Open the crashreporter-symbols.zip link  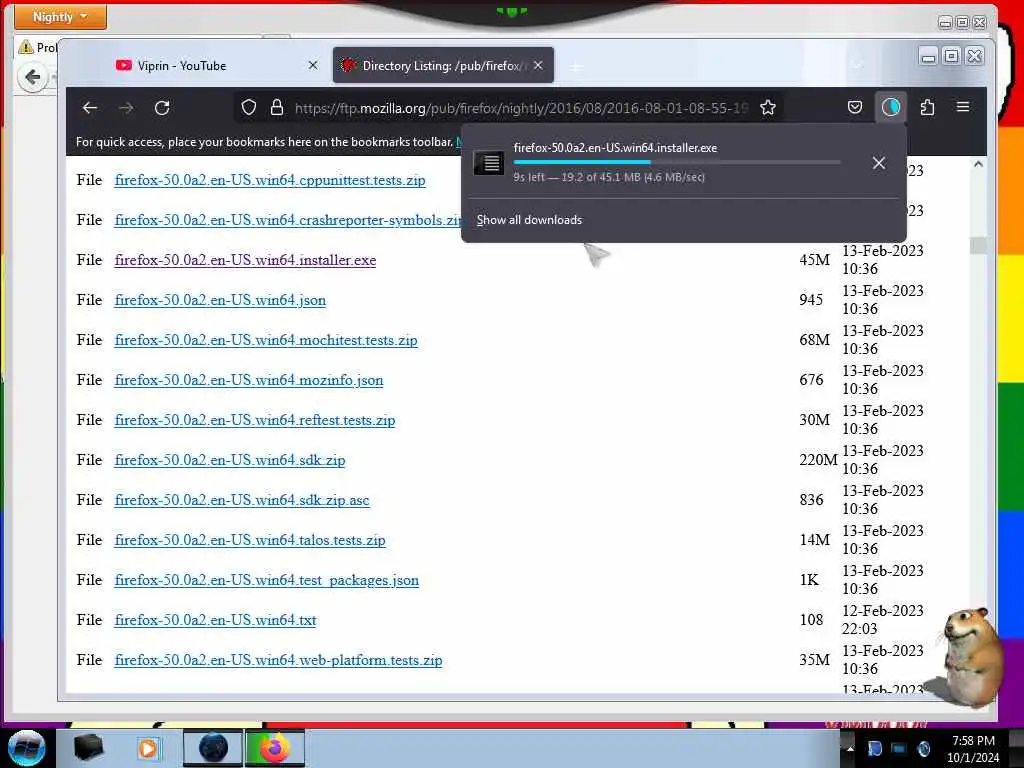(287, 220)
